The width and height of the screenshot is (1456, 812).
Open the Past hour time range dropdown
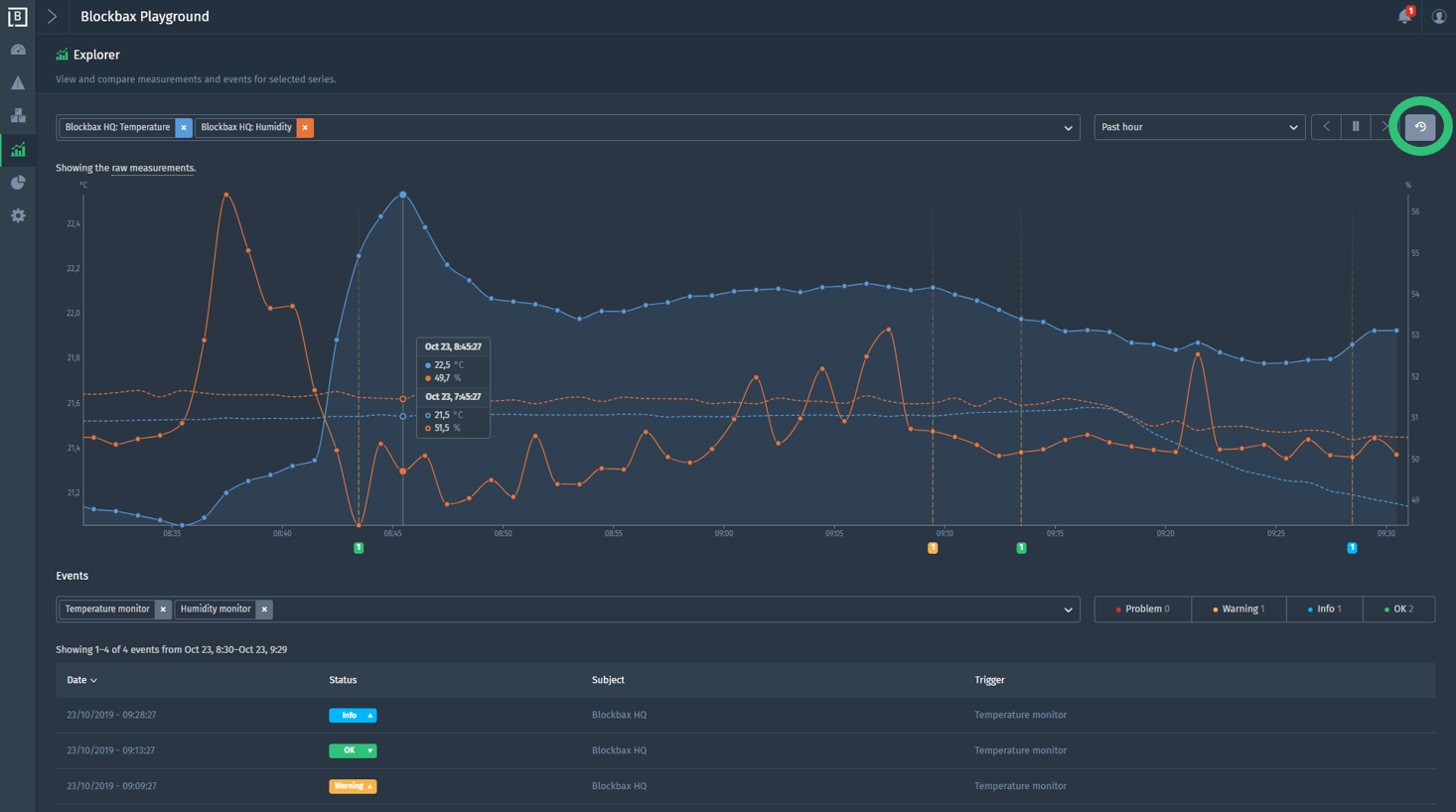click(x=1199, y=127)
